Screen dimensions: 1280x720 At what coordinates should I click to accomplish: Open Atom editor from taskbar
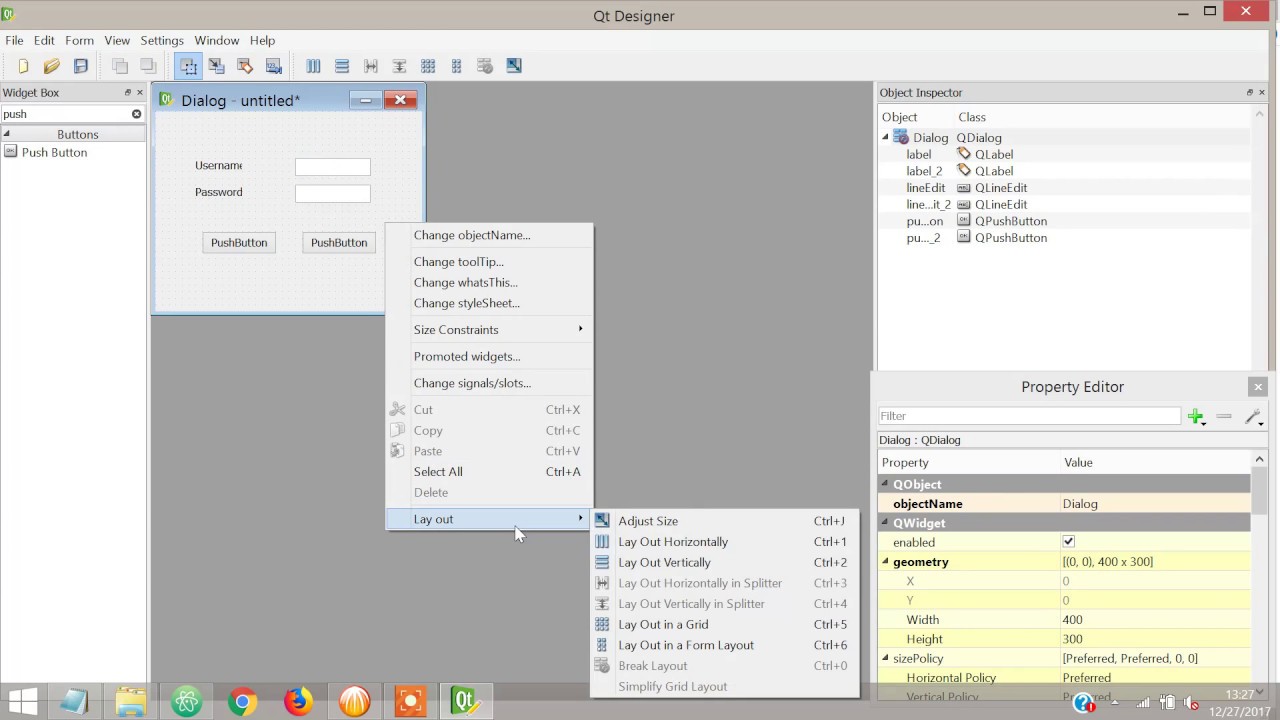coord(187,702)
